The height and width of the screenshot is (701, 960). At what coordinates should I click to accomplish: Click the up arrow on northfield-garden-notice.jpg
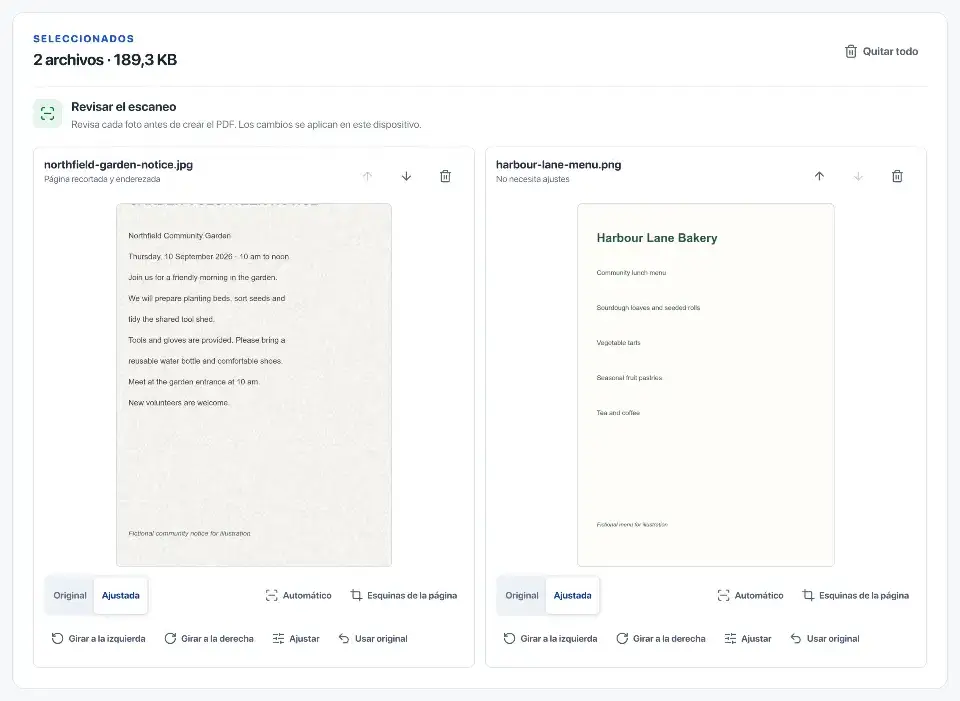(367, 176)
